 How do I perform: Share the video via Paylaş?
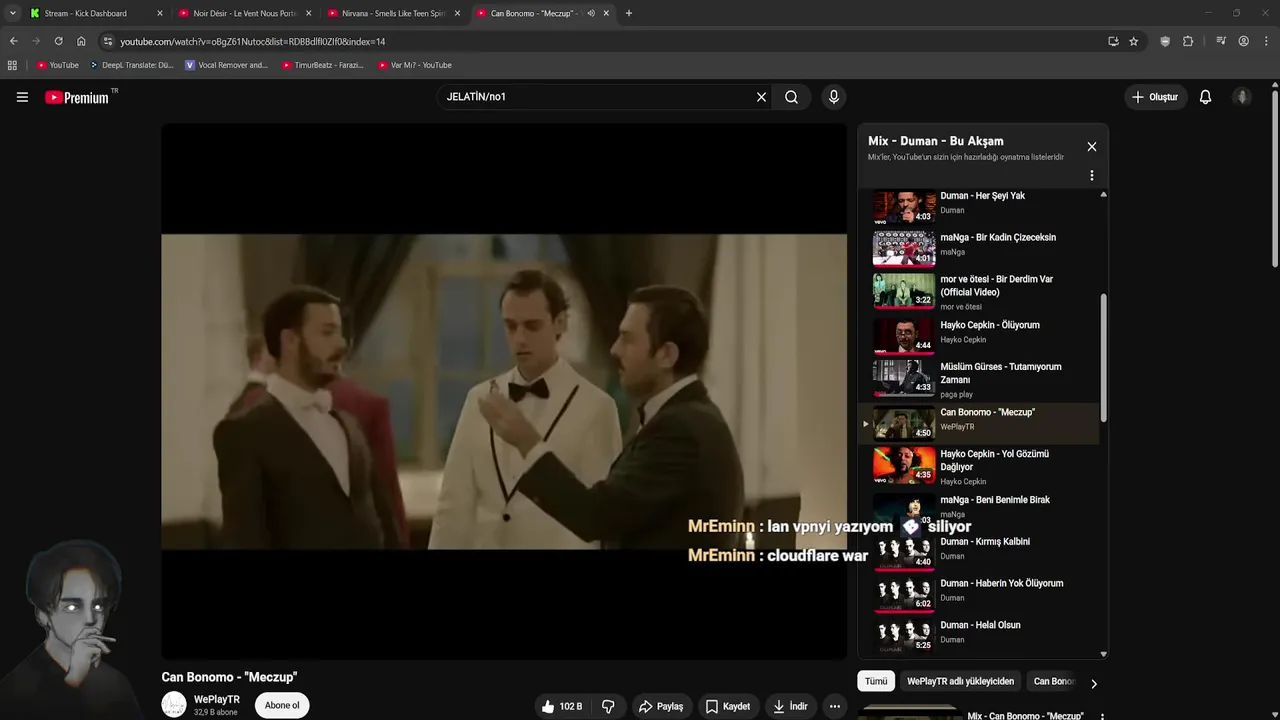click(660, 706)
